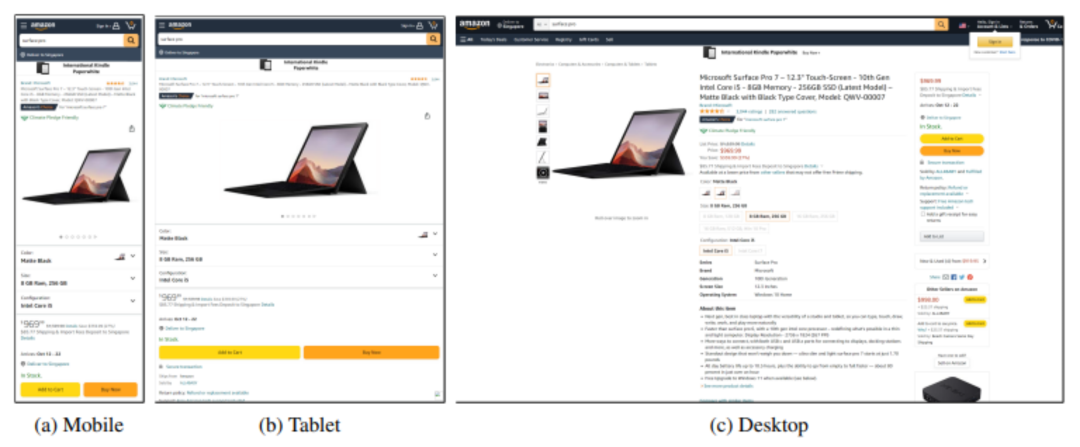Click Buy Now in the mobile view
1080x447 pixels.
110,389
